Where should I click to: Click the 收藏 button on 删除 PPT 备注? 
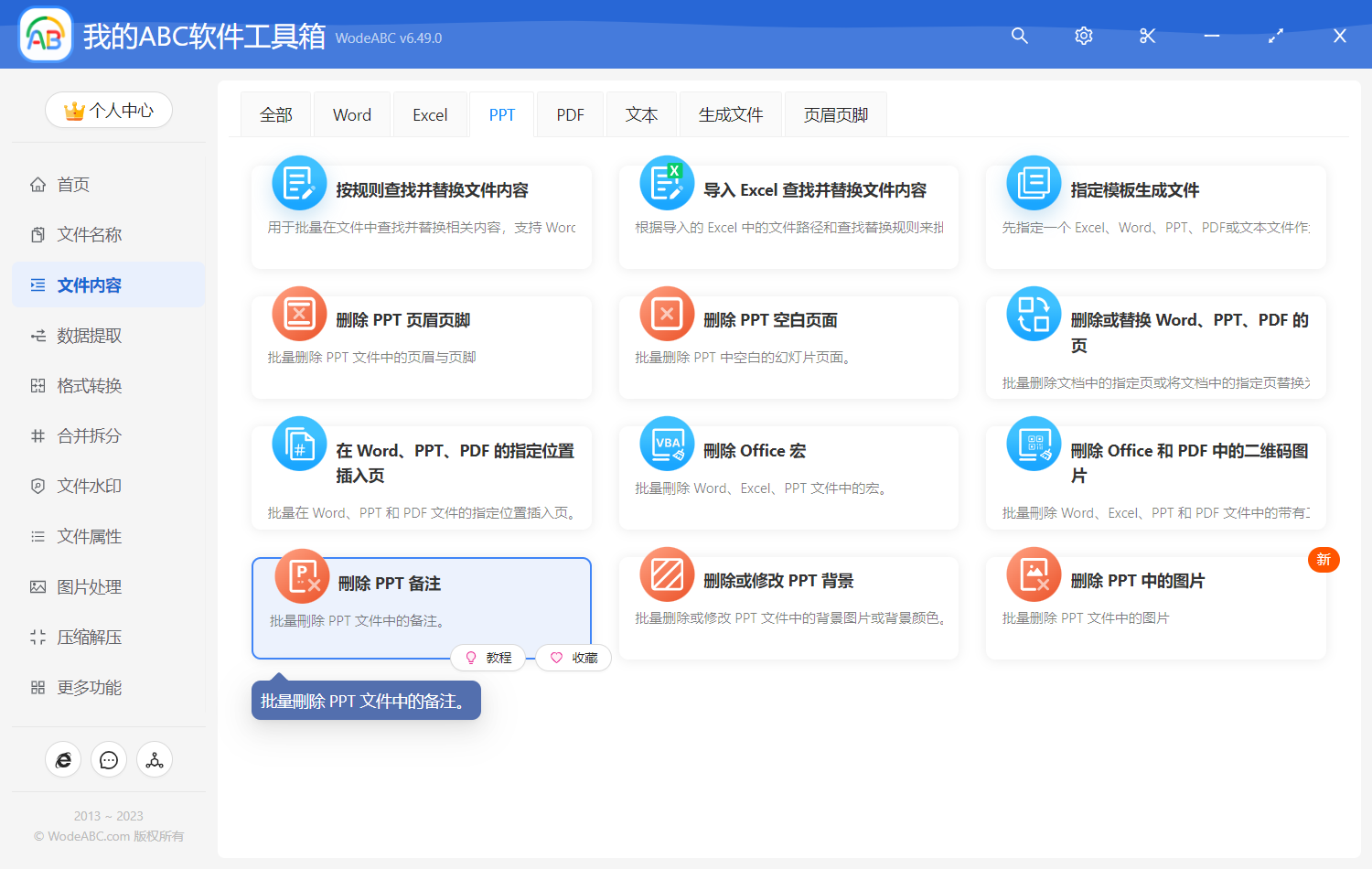tap(573, 657)
